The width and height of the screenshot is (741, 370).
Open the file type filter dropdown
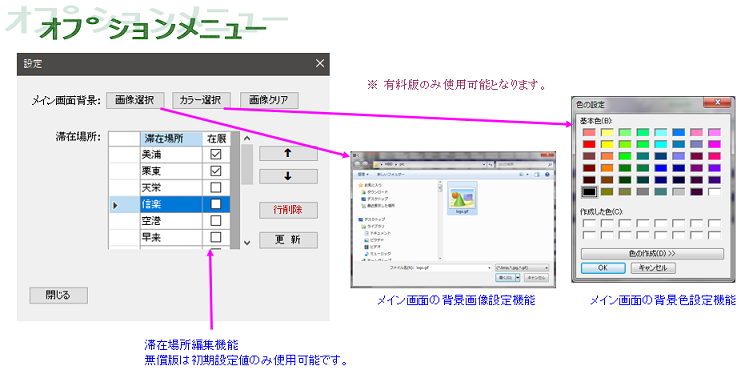pyautogui.click(x=522, y=267)
